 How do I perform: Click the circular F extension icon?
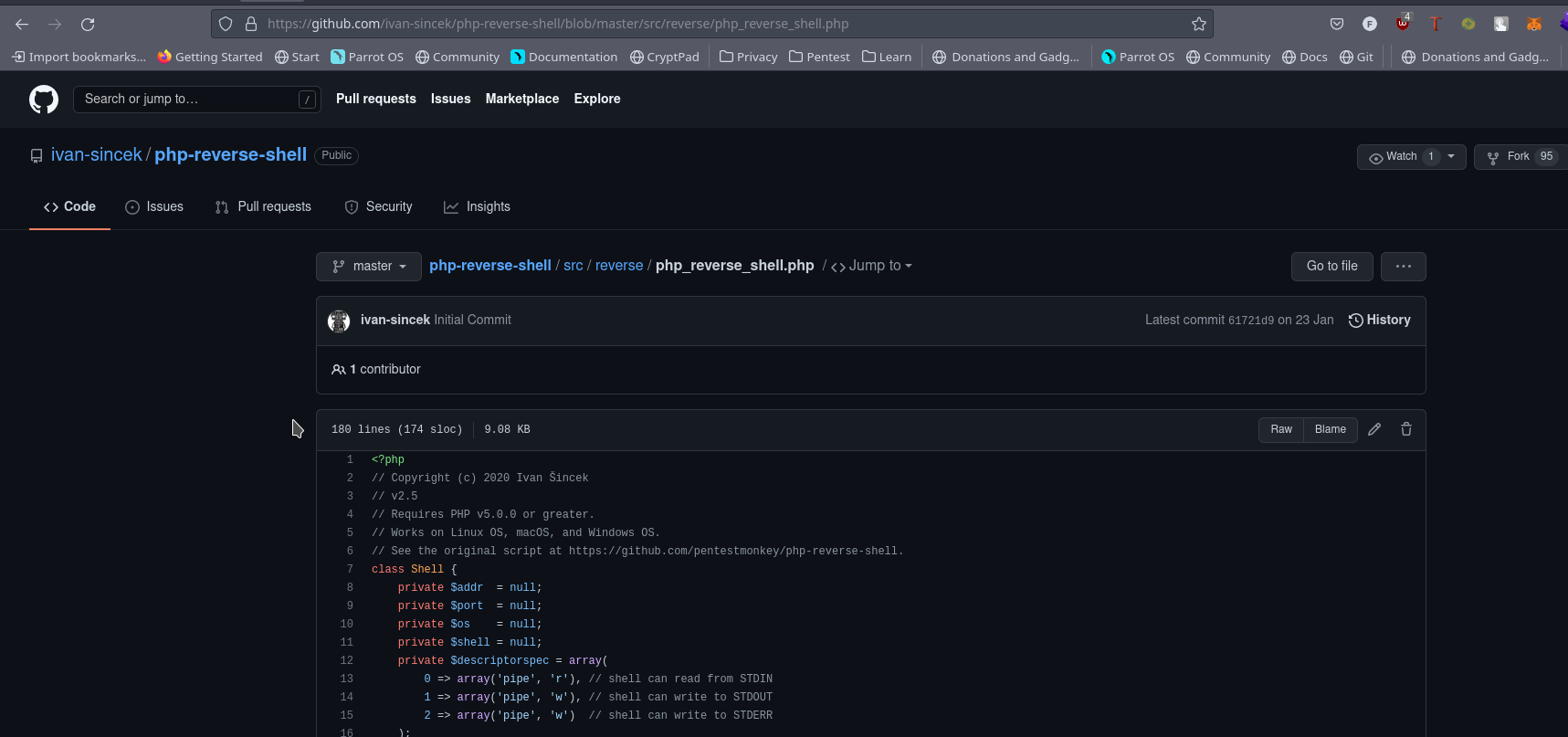1370,24
